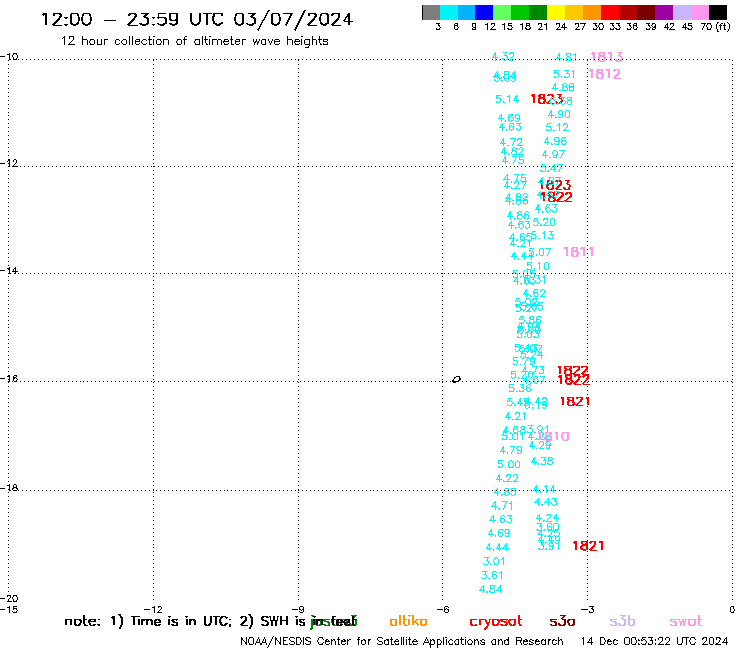740x650 pixels.
Task: Click the dark red 's3a' satellite label
Action: (x=562, y=622)
